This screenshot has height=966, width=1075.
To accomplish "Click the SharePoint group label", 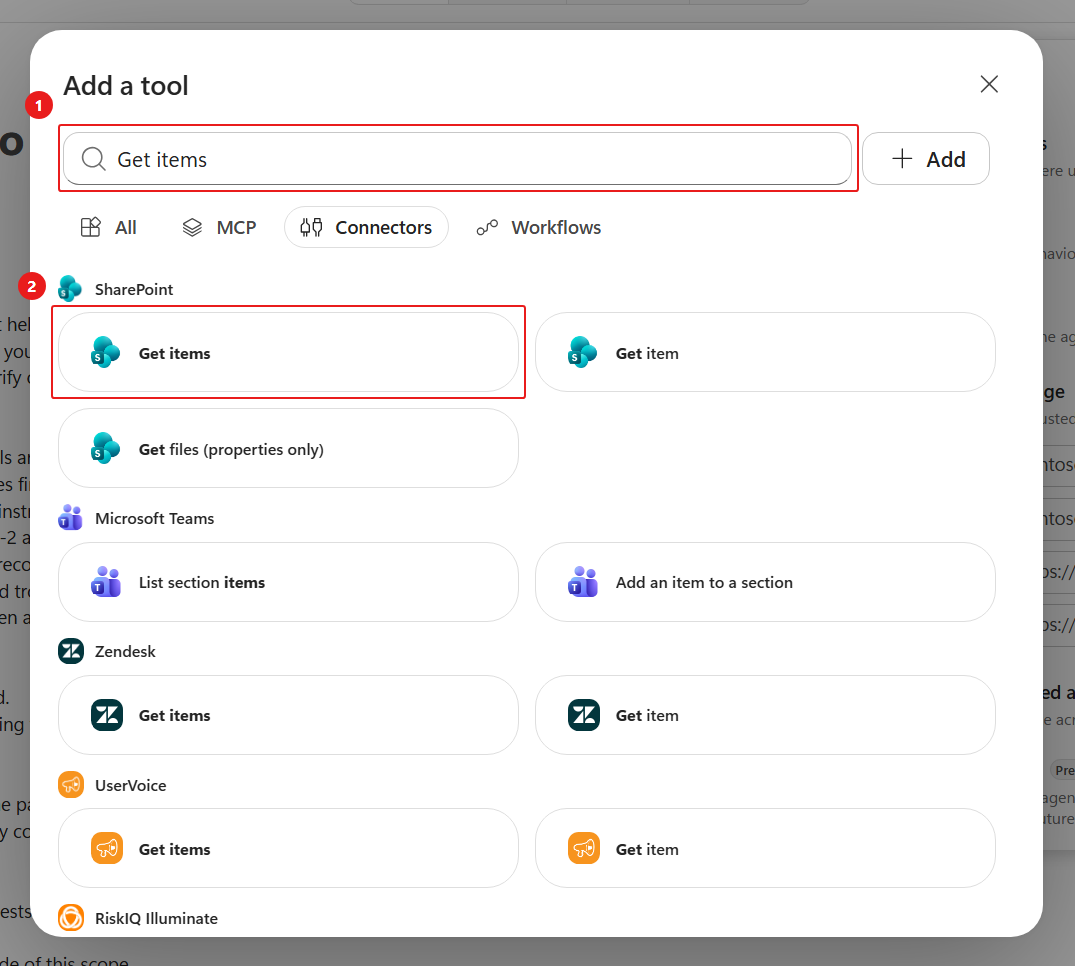I will coord(134,289).
